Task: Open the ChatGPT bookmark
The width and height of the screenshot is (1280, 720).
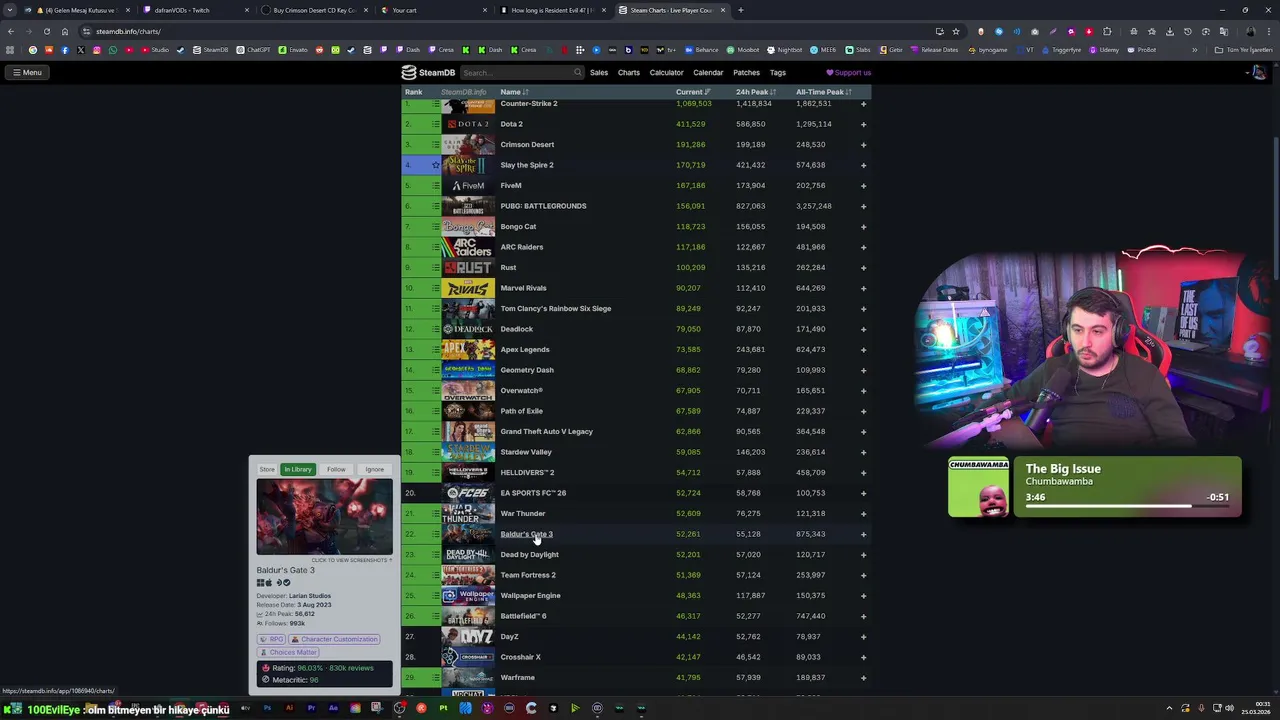Action: pos(253,50)
